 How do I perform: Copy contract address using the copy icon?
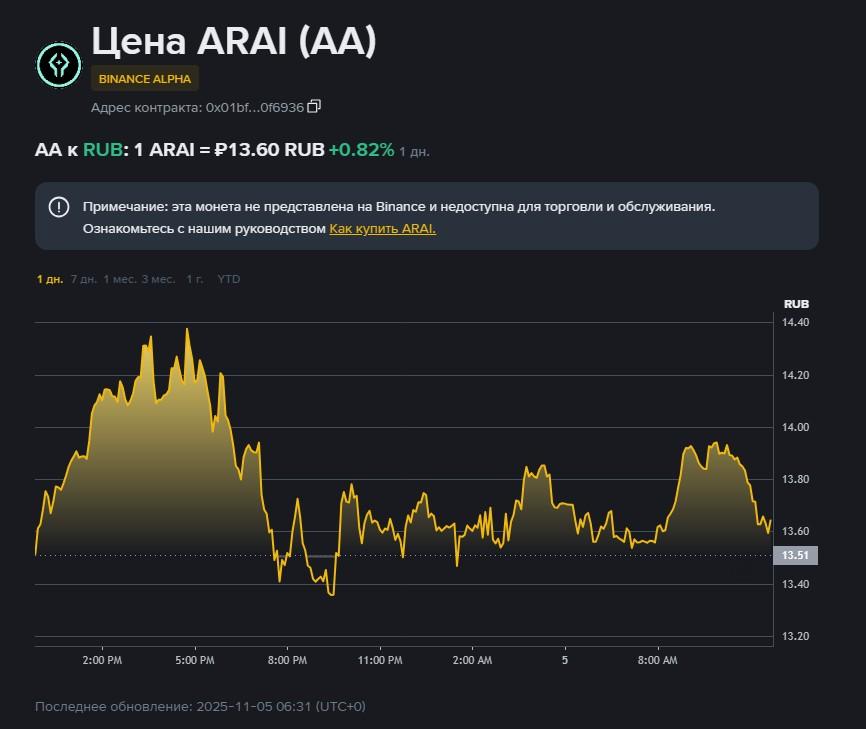pos(314,106)
